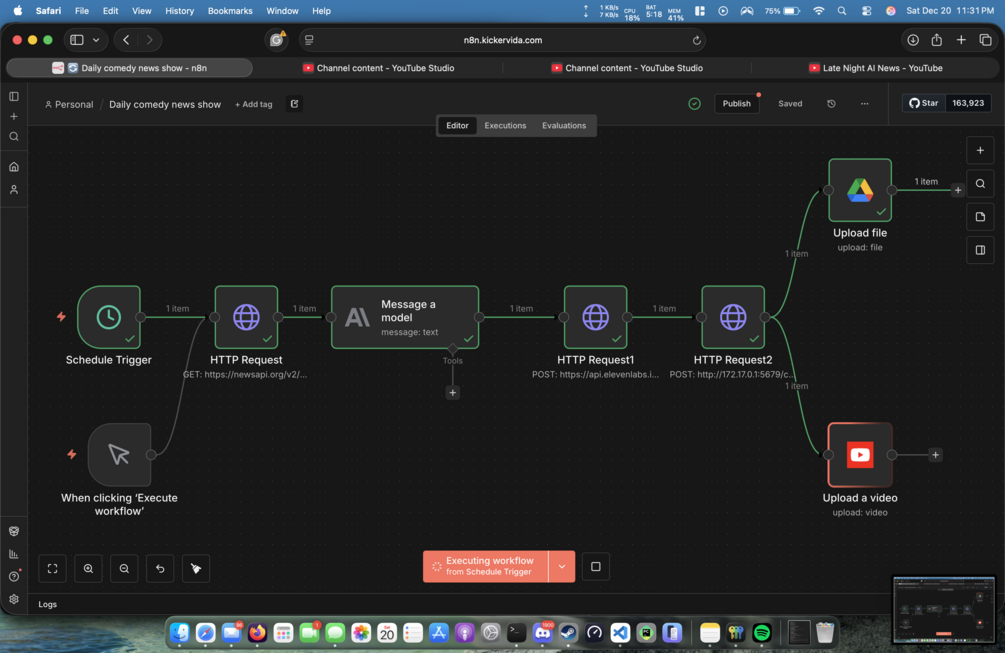Screen dimensions: 1005x653
Task: Select the manual Execute workflow trigger node
Action: (x=119, y=454)
